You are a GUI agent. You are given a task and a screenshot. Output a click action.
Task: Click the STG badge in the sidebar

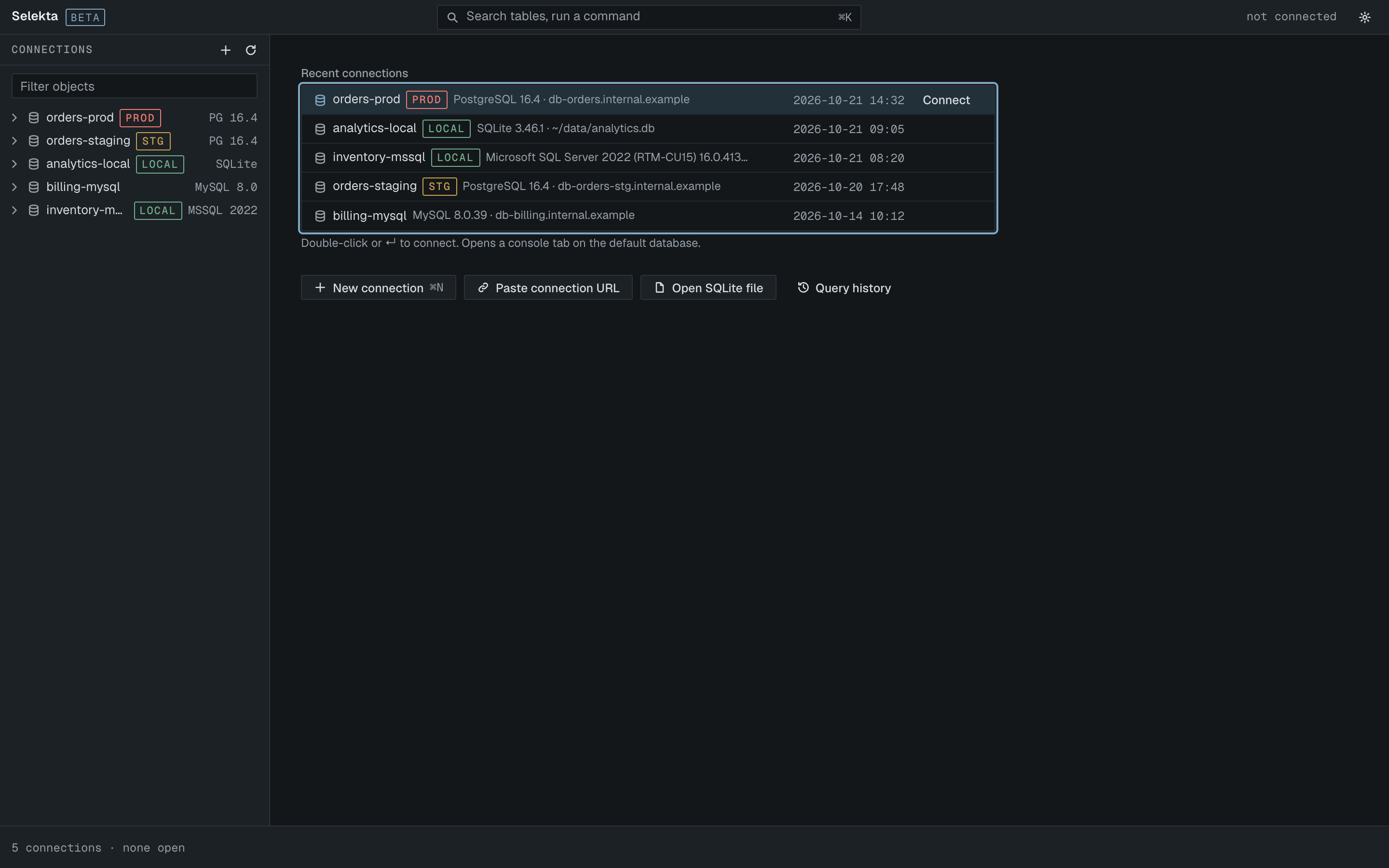[x=153, y=141]
